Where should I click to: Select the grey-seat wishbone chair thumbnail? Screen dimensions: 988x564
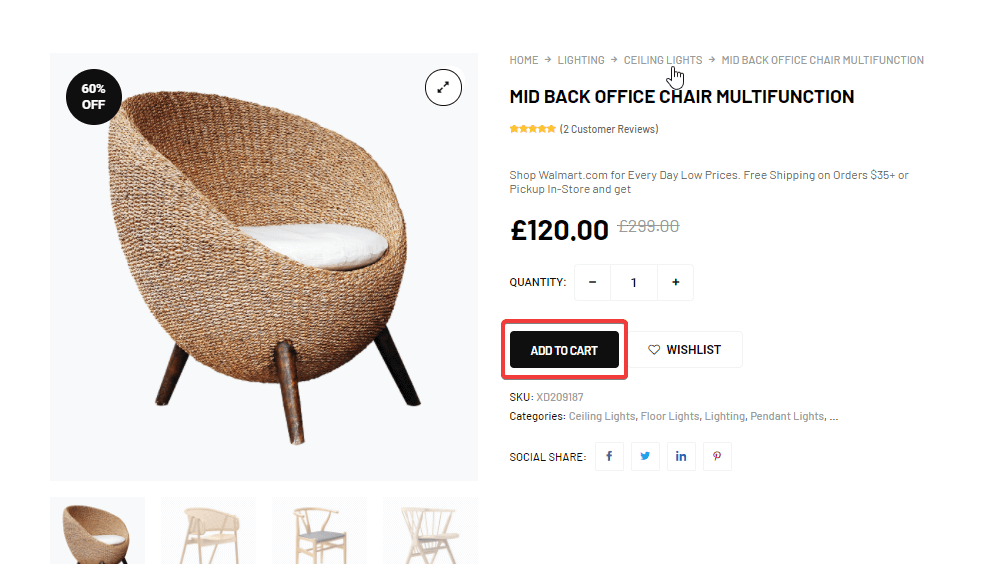point(319,531)
